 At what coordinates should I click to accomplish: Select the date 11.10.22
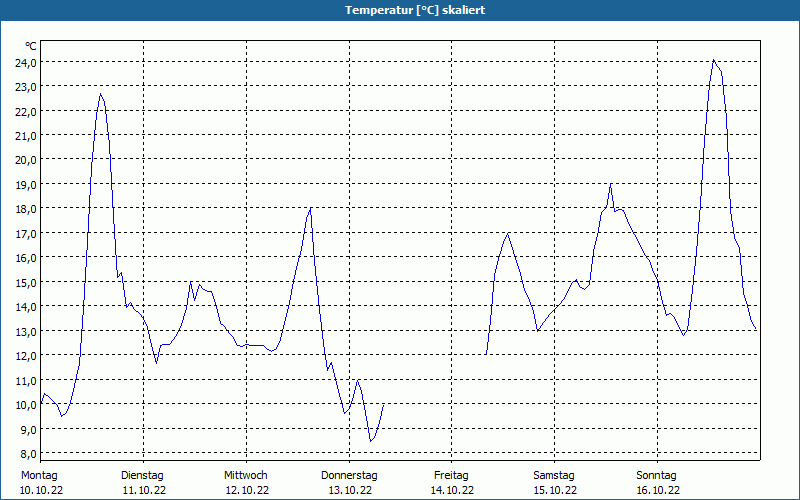(x=144, y=491)
